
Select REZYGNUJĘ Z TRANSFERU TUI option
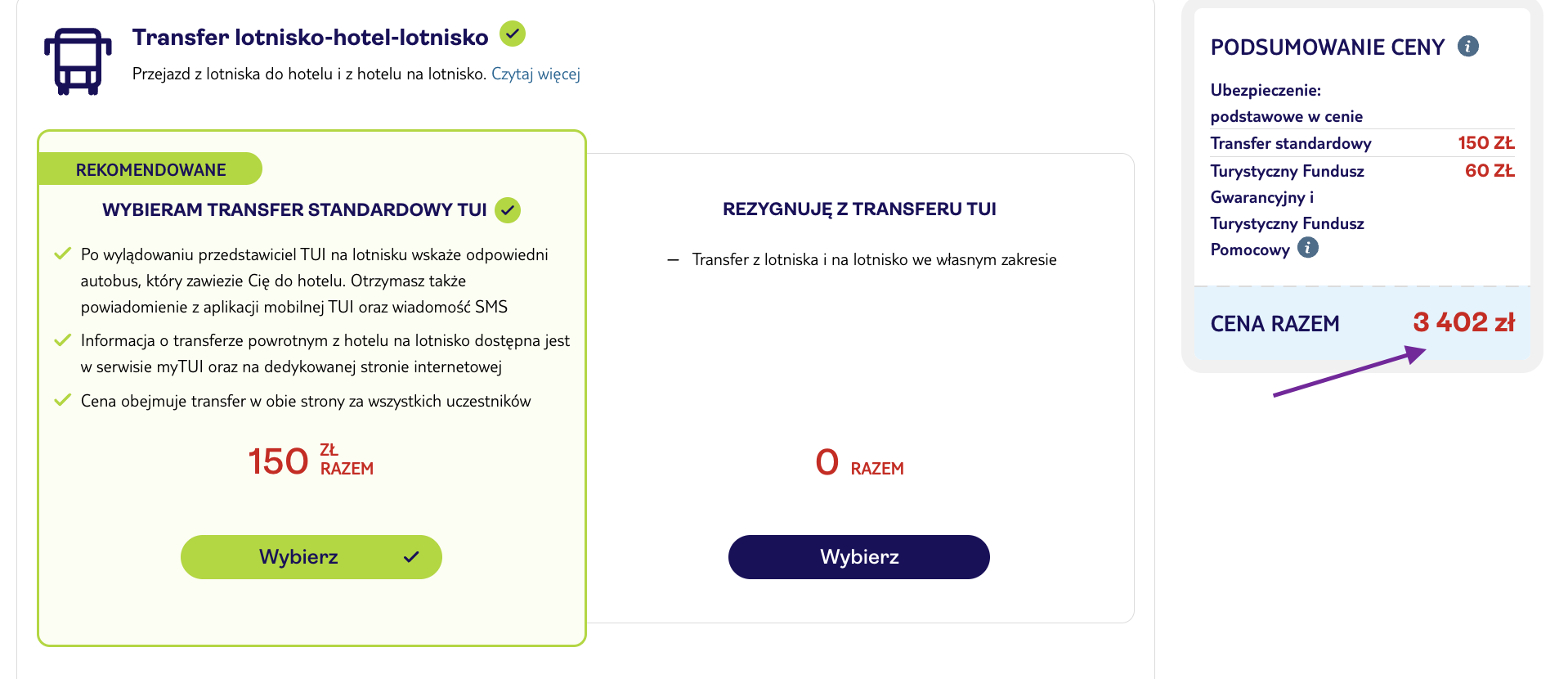[x=858, y=556]
